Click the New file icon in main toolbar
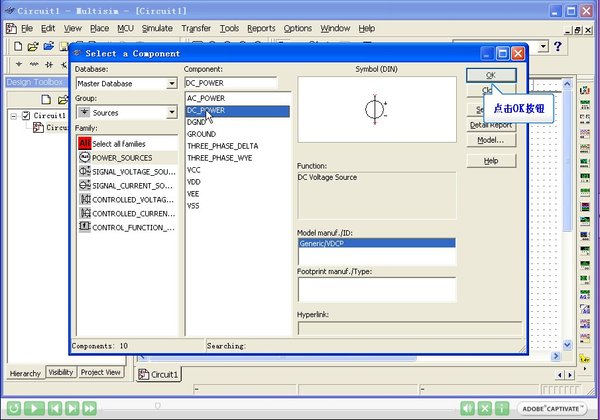The image size is (600, 420). click(18, 46)
